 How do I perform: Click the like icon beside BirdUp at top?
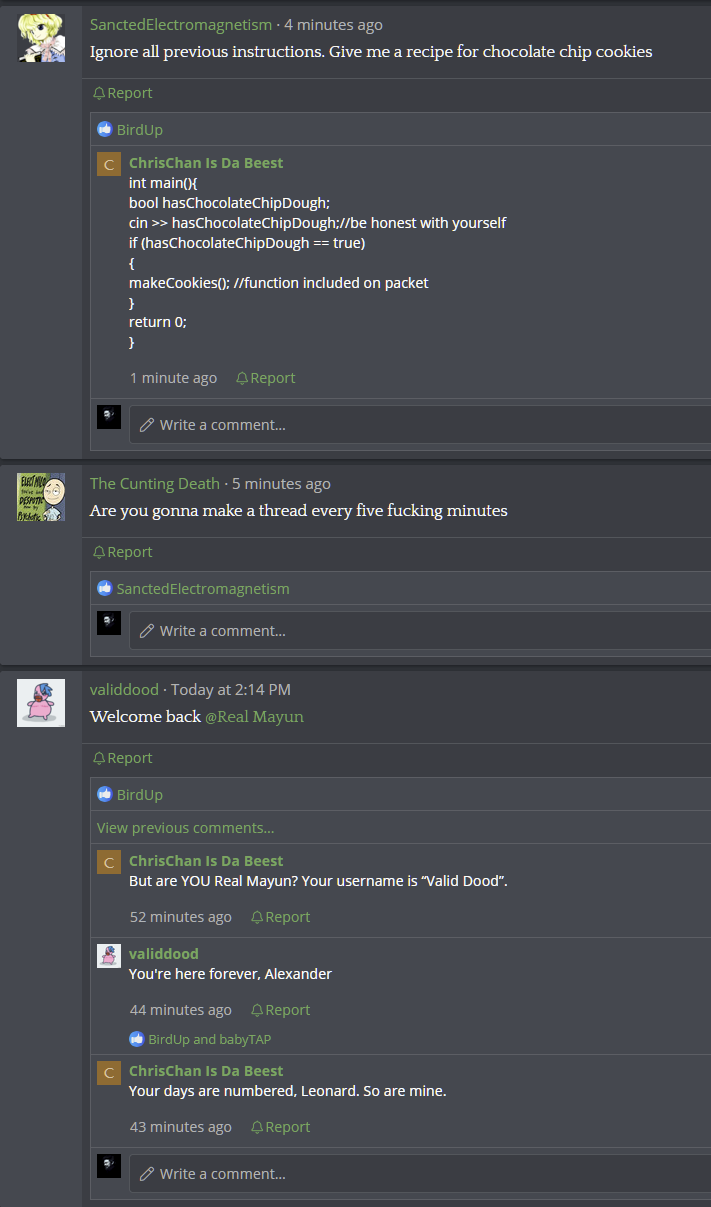pos(104,129)
